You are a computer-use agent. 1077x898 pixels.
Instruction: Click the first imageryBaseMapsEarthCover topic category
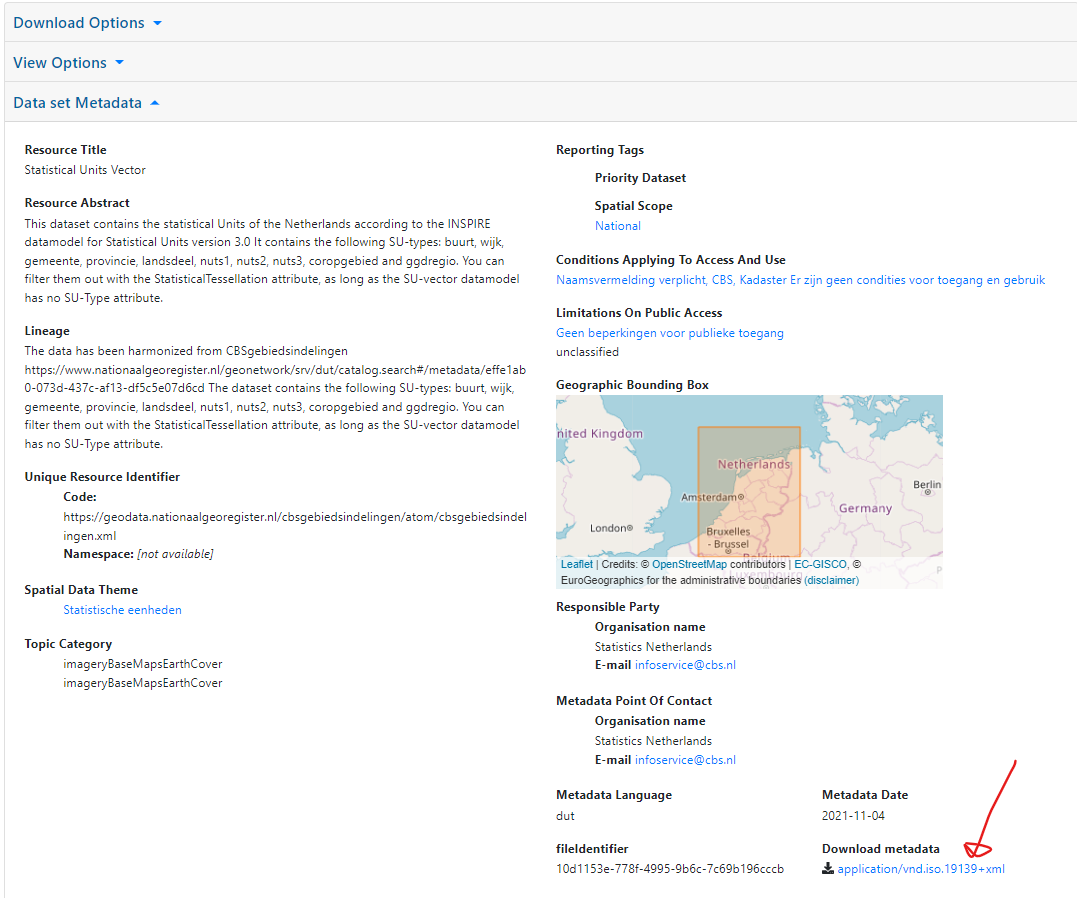(x=143, y=664)
